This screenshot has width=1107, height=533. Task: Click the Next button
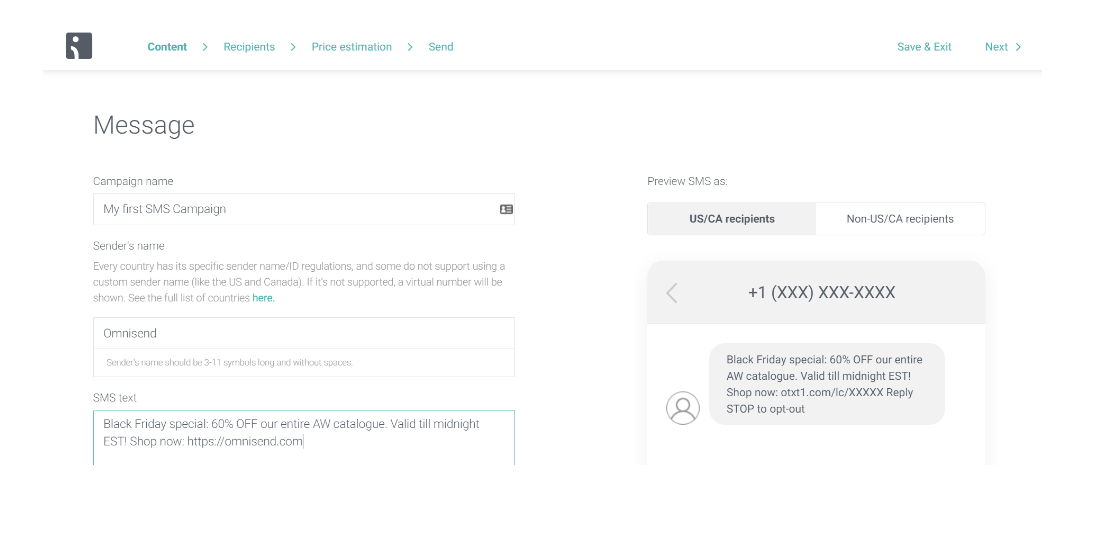tap(1003, 47)
